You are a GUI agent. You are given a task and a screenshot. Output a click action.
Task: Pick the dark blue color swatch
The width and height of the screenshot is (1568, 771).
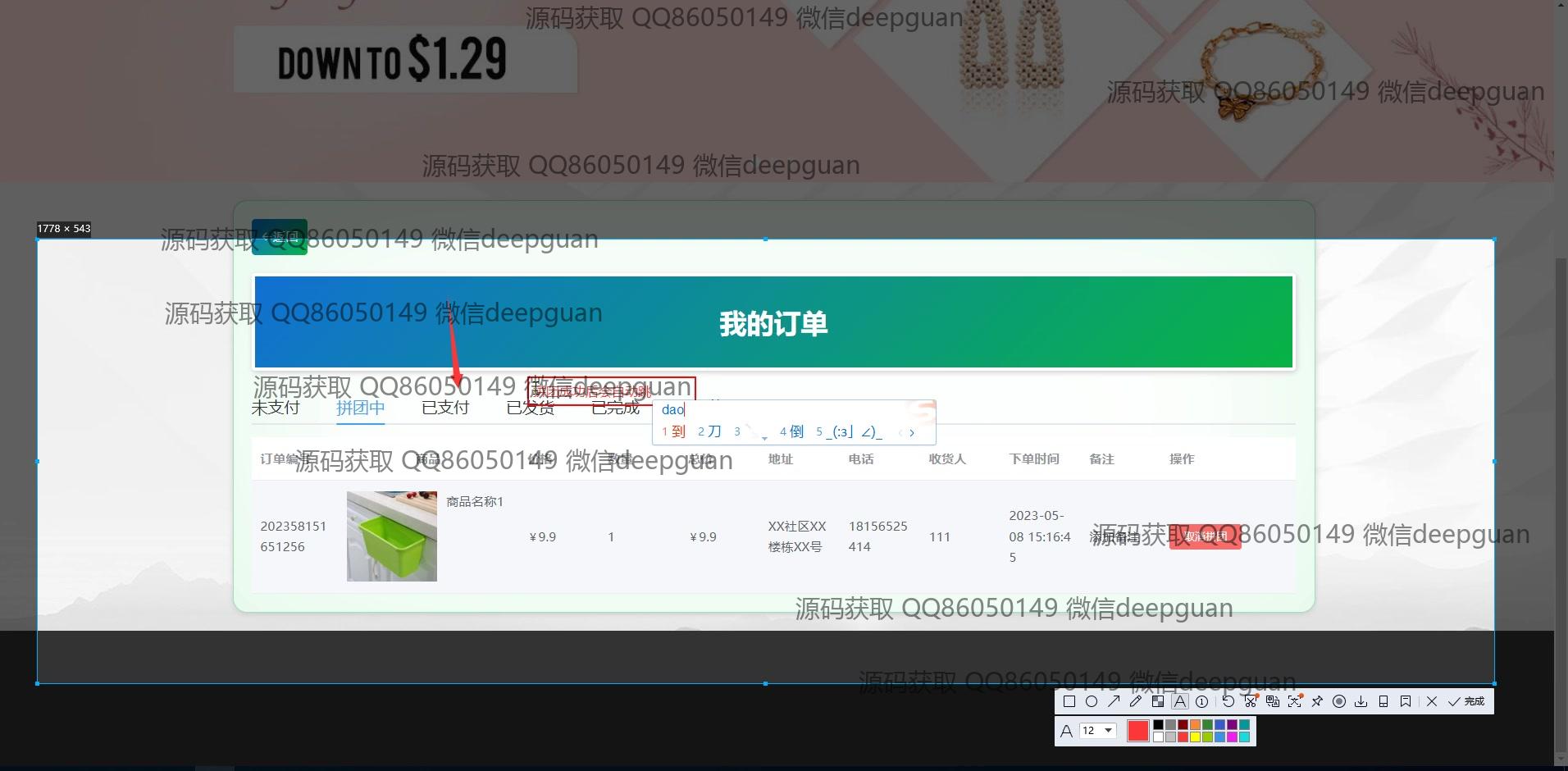pos(1219,725)
